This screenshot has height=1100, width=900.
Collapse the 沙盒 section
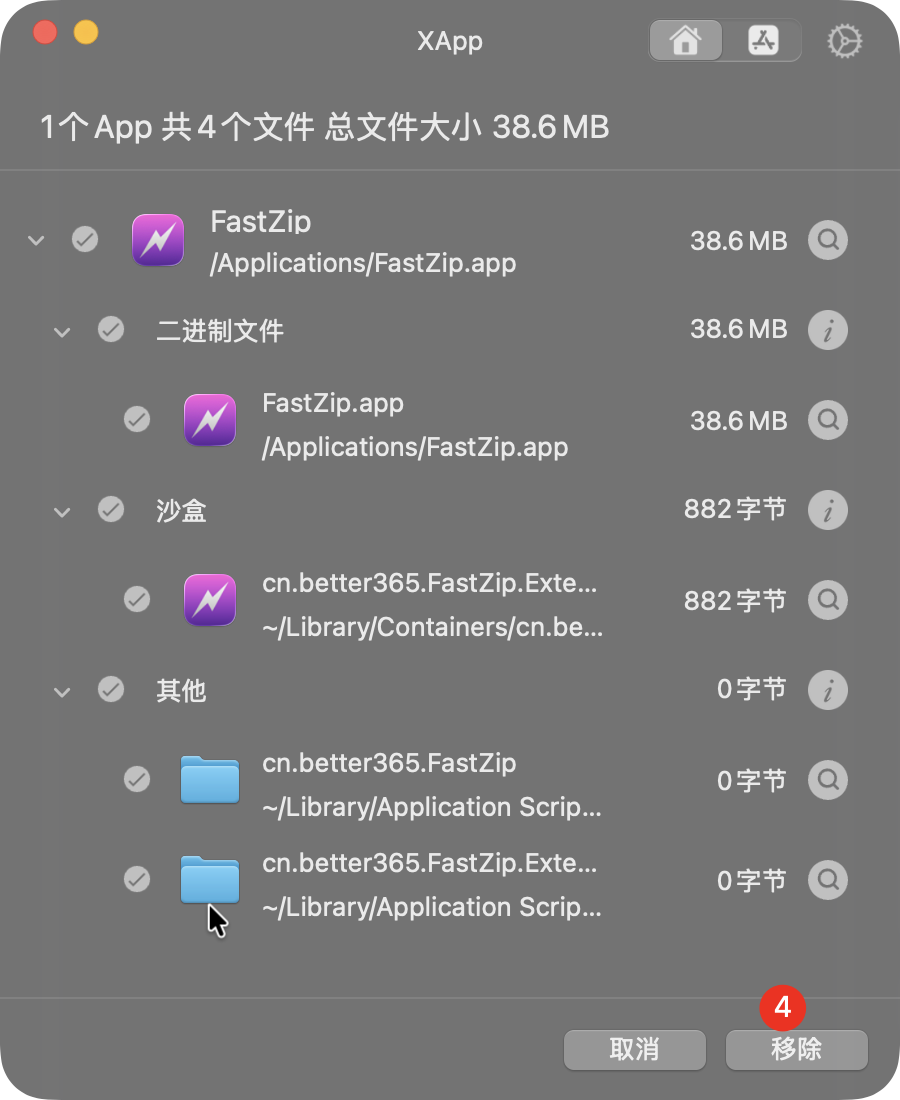pos(62,511)
